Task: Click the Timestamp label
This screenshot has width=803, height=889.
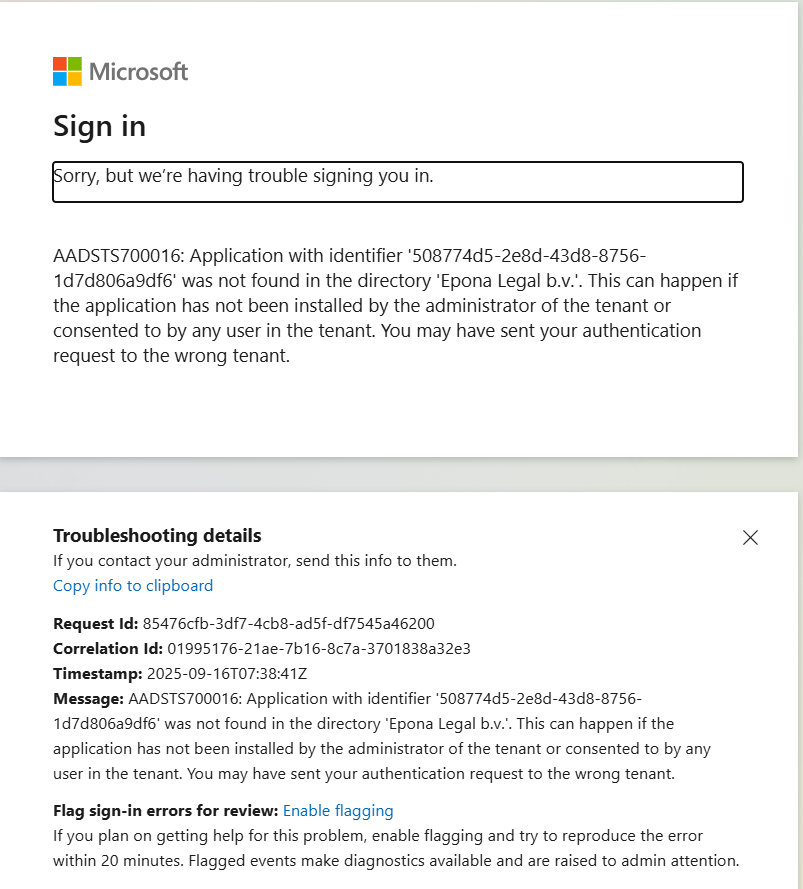Action: pyautogui.click(x=98, y=673)
